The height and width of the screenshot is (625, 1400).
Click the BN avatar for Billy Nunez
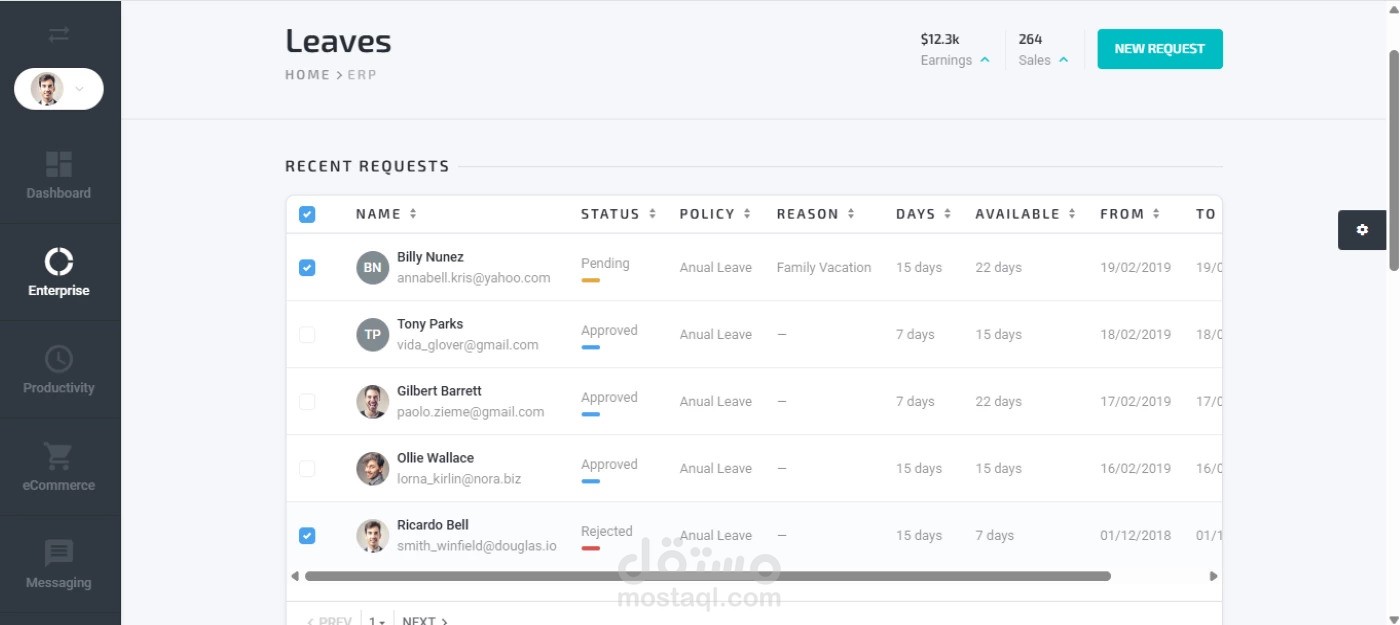pyautogui.click(x=372, y=267)
